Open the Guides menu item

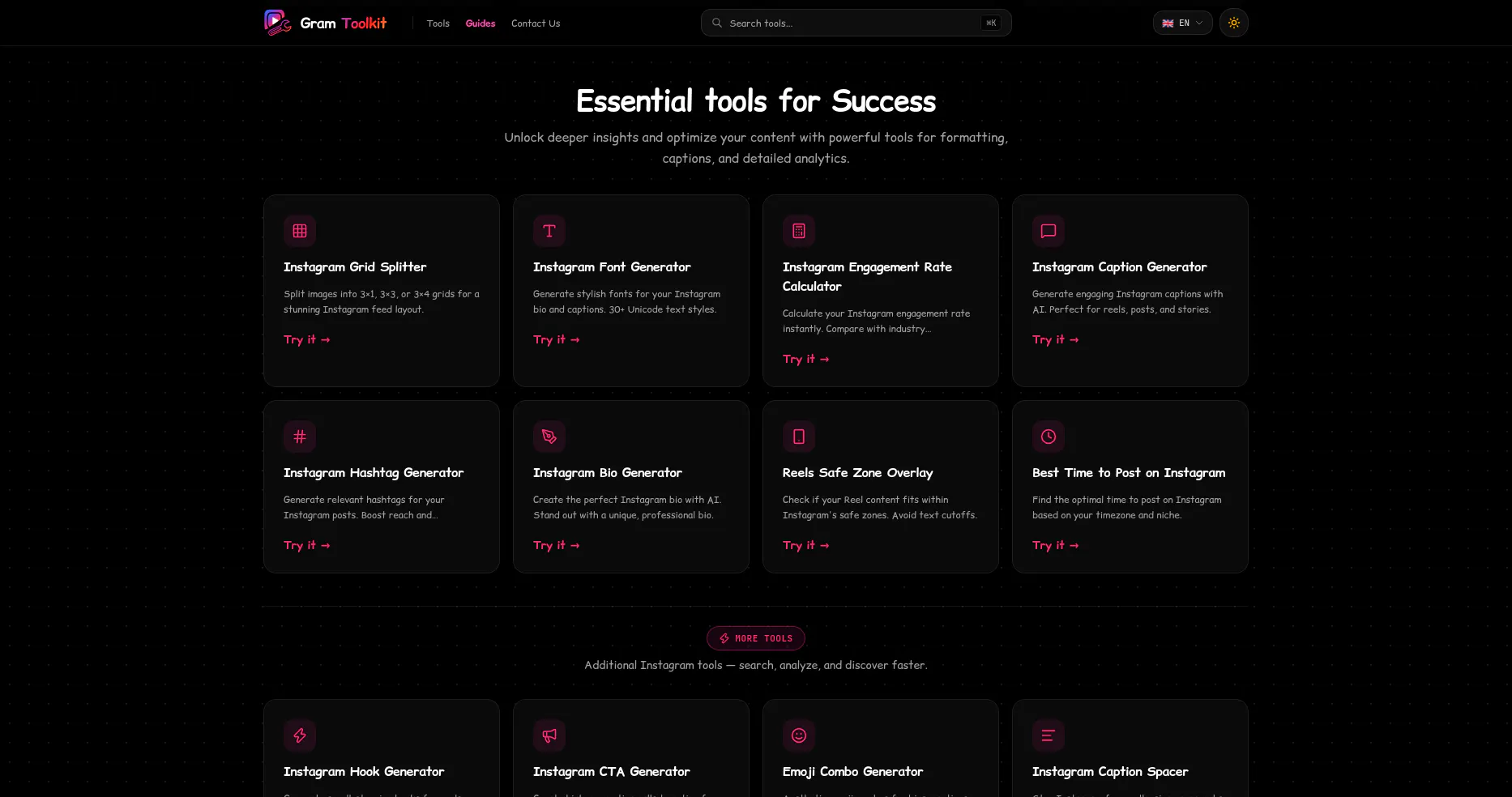[481, 23]
